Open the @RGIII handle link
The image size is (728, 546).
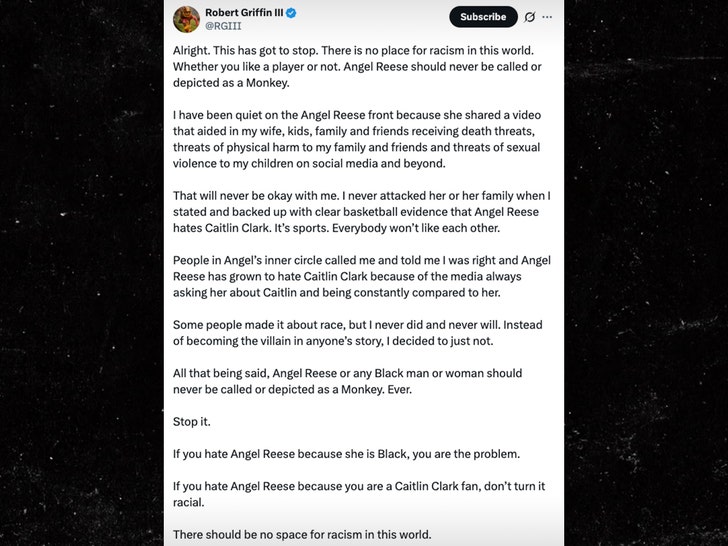tap(223, 27)
